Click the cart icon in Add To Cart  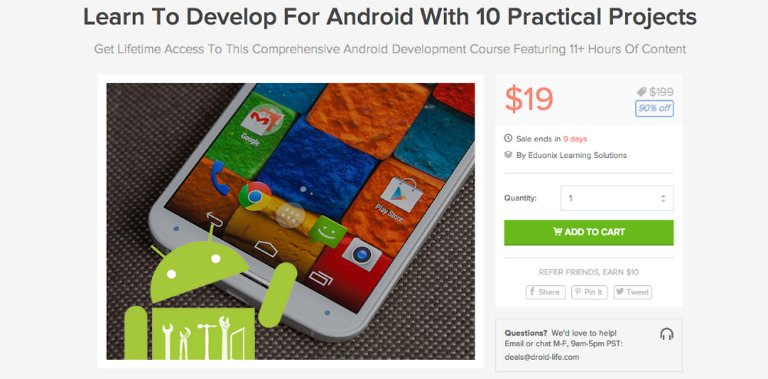tap(557, 232)
